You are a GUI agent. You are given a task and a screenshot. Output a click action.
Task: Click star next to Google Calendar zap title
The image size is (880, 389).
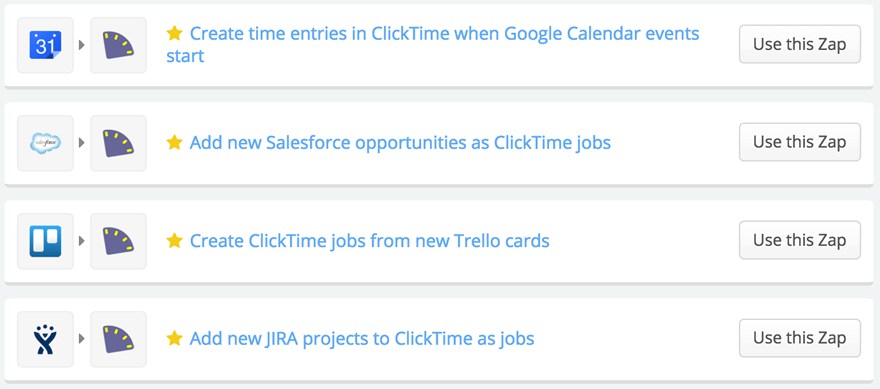(x=175, y=34)
